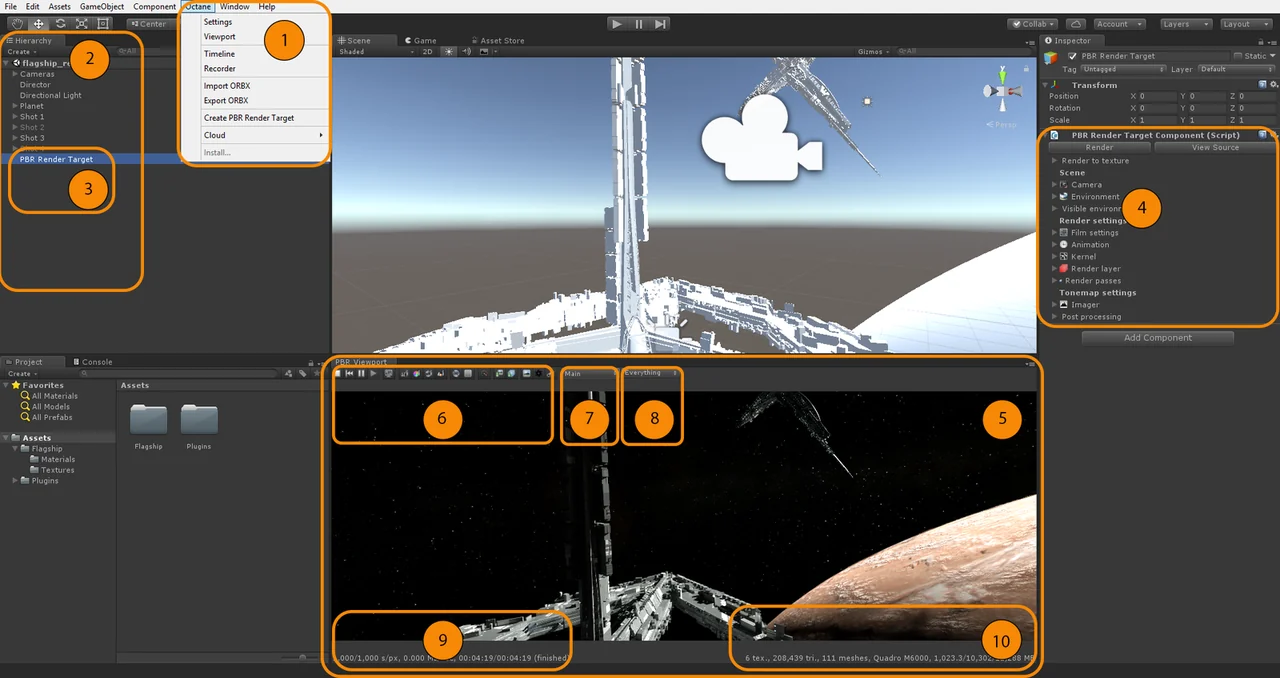Toggle the PBR Render Target active checkbox

click(1073, 56)
